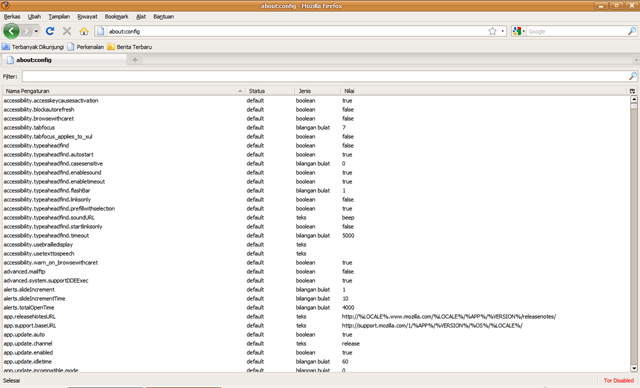Focus the Google search field
Image resolution: width=640 pixels, height=388 pixels.
(576, 31)
